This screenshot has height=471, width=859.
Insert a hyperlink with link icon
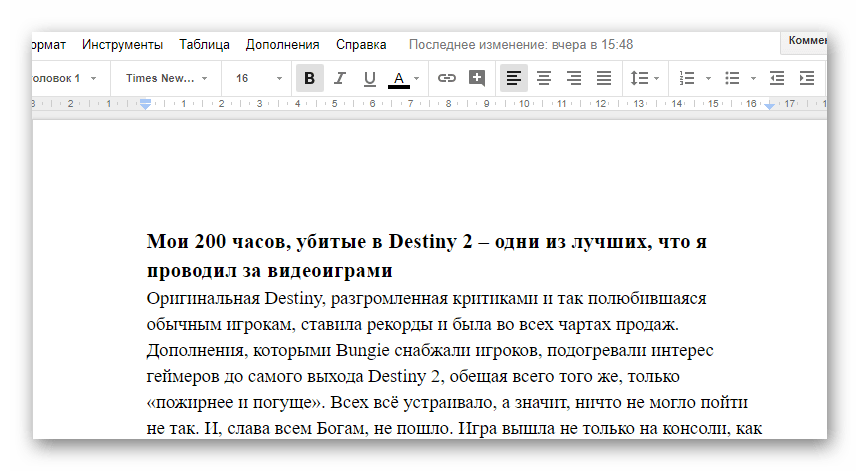tap(447, 78)
